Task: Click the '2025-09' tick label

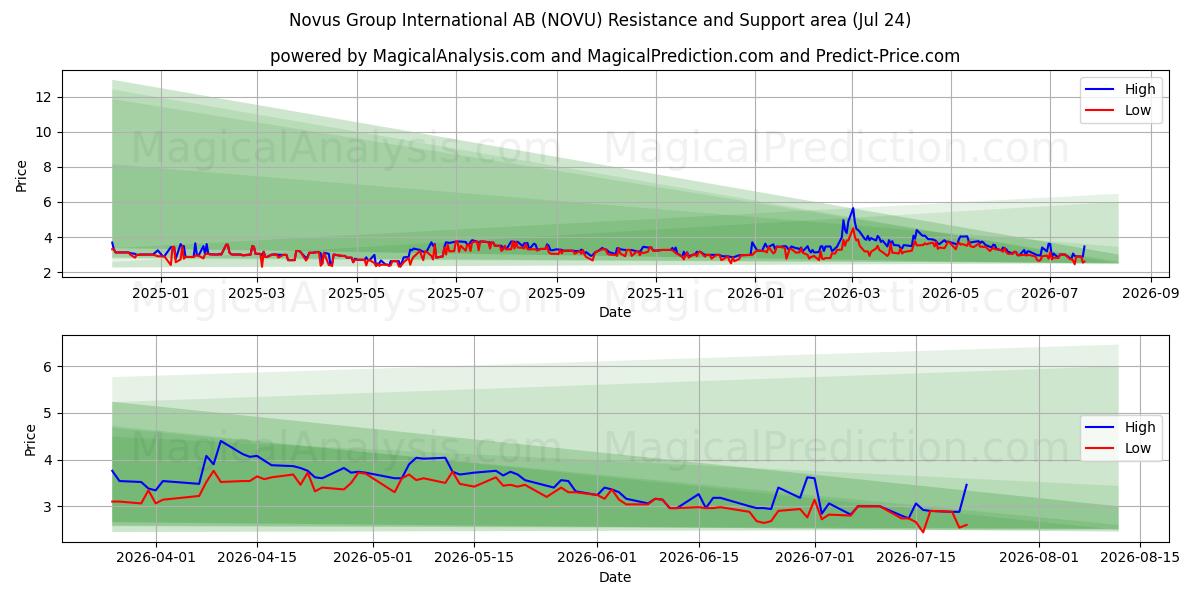Action: tap(557, 293)
